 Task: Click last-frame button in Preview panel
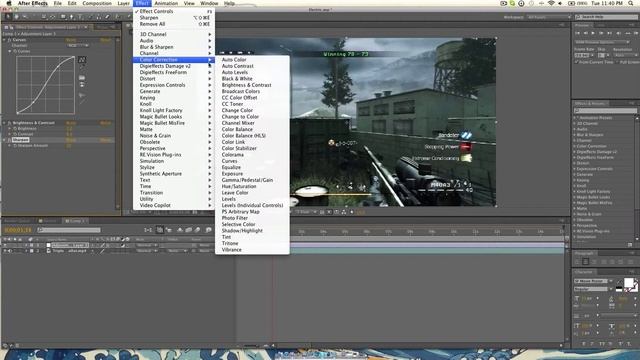(609, 33)
